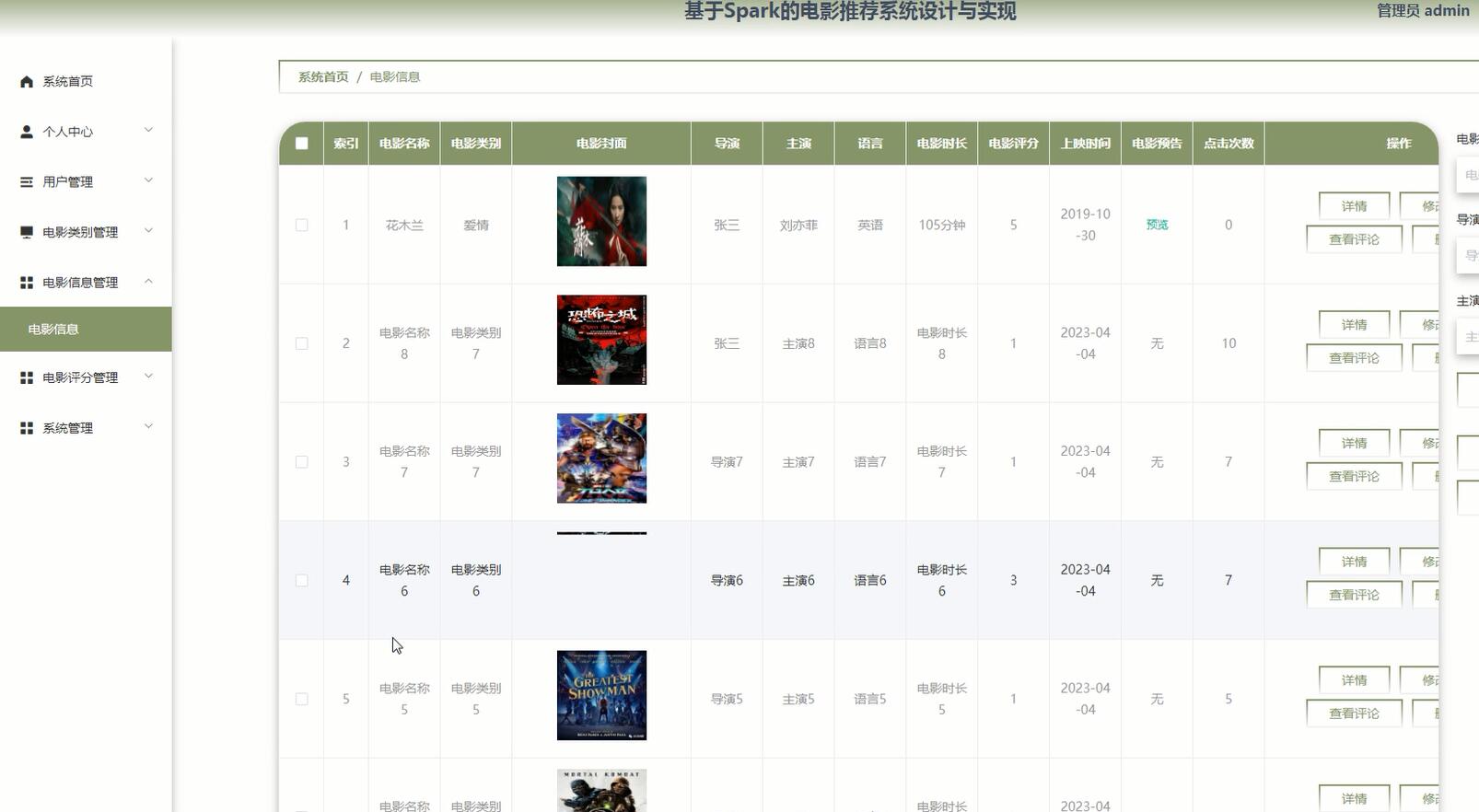Open 详情 for row index 2
The width and height of the screenshot is (1479, 812).
[x=1354, y=325]
